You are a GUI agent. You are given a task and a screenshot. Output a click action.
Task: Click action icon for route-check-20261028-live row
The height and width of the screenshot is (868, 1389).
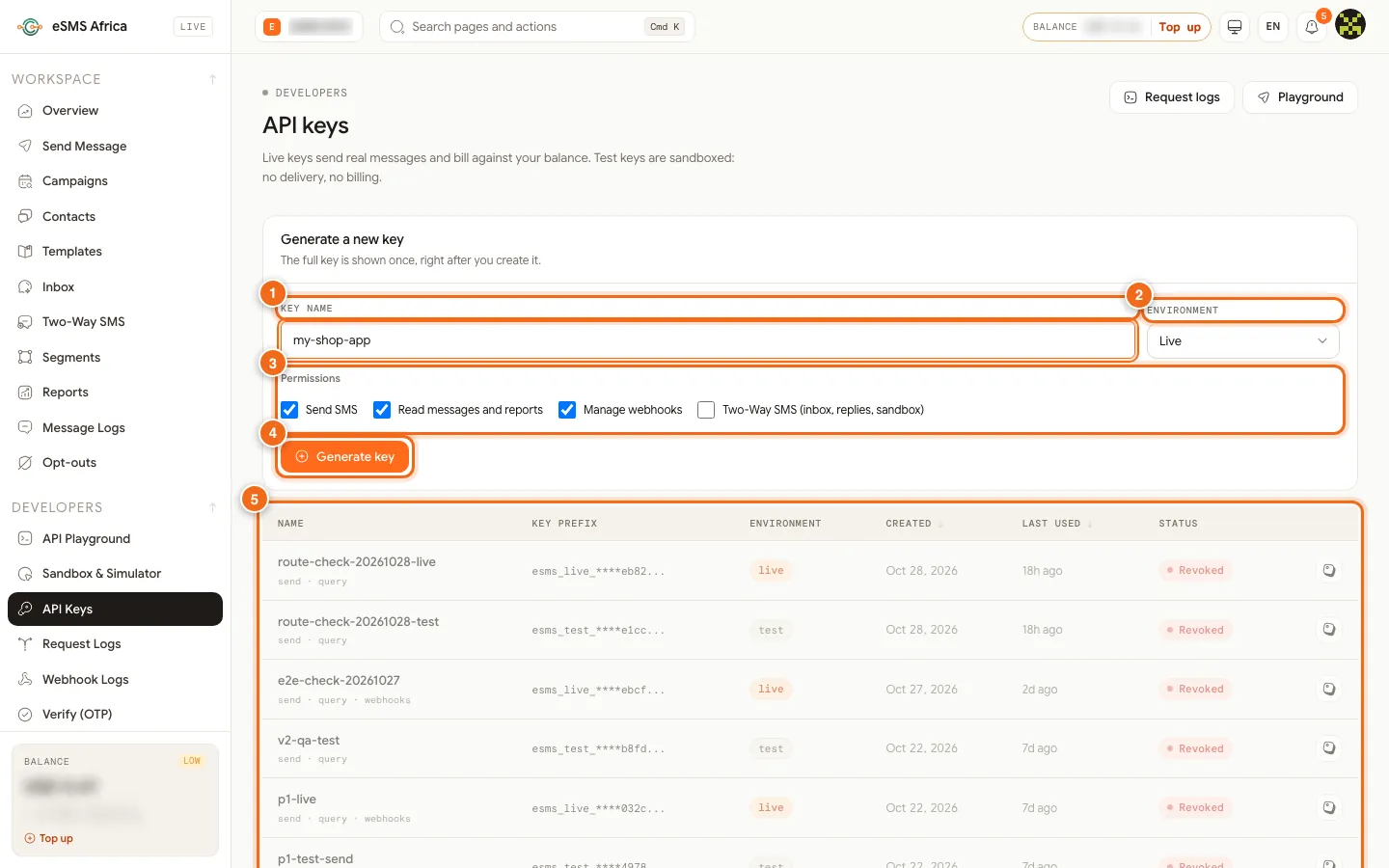click(x=1329, y=571)
